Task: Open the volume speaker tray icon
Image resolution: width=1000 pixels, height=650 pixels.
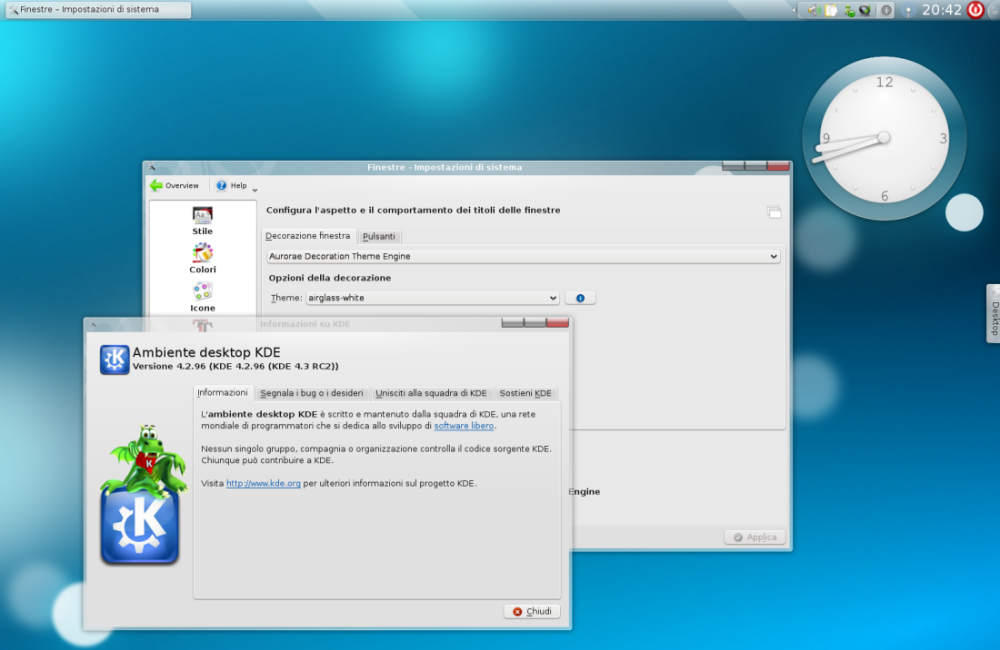Action: [x=812, y=10]
